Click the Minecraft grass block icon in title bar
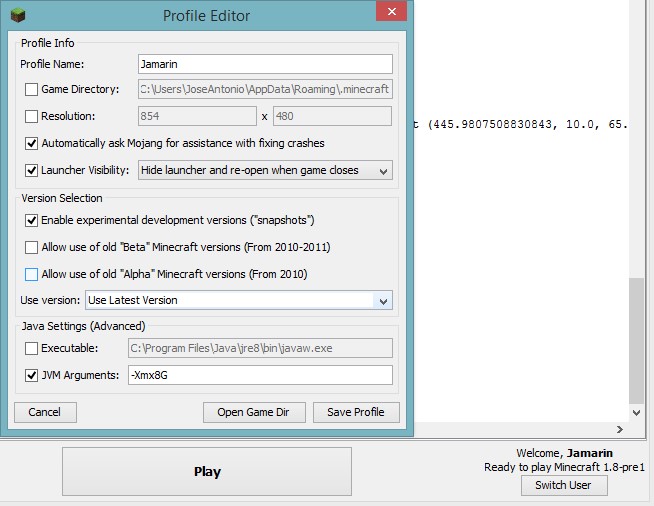 coord(18,16)
